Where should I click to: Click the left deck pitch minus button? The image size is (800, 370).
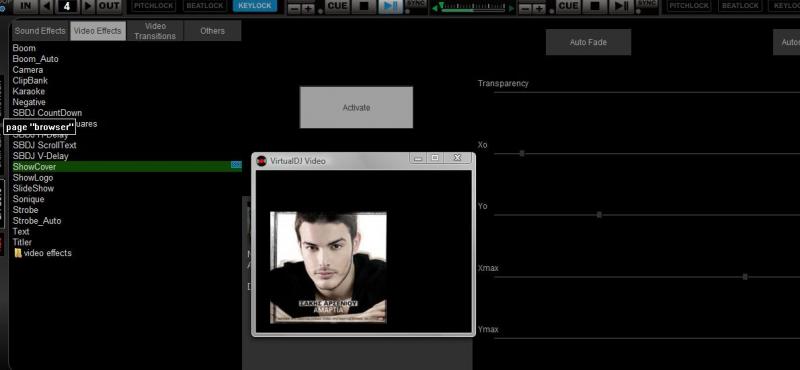click(x=294, y=9)
